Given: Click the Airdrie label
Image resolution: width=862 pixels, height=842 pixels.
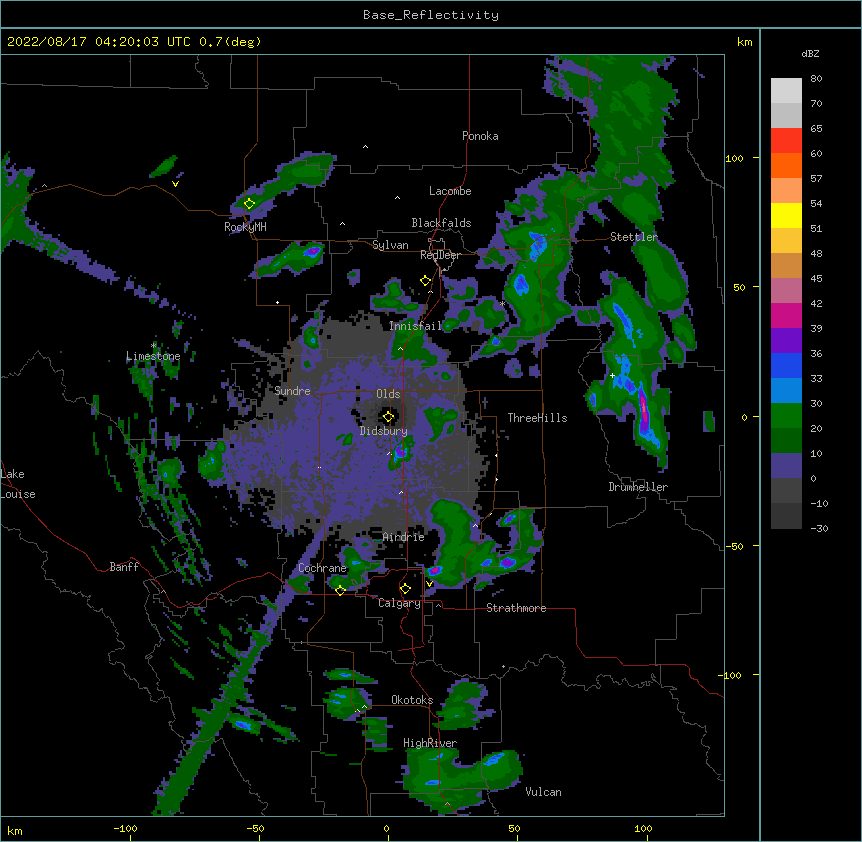Looking at the screenshot, I should (x=404, y=537).
